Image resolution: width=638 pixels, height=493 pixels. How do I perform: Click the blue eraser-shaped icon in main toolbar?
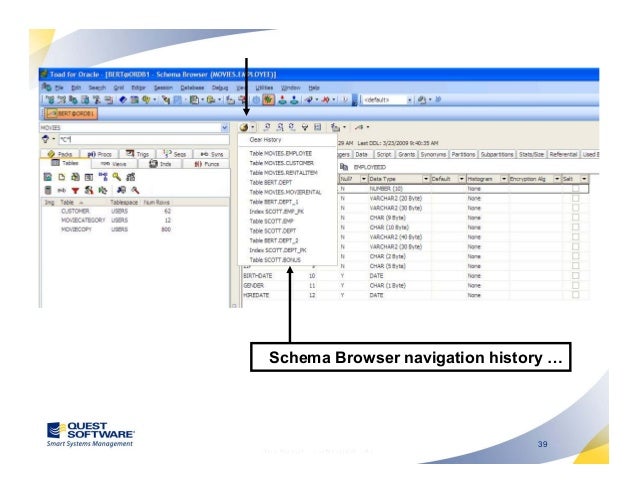click(x=123, y=100)
